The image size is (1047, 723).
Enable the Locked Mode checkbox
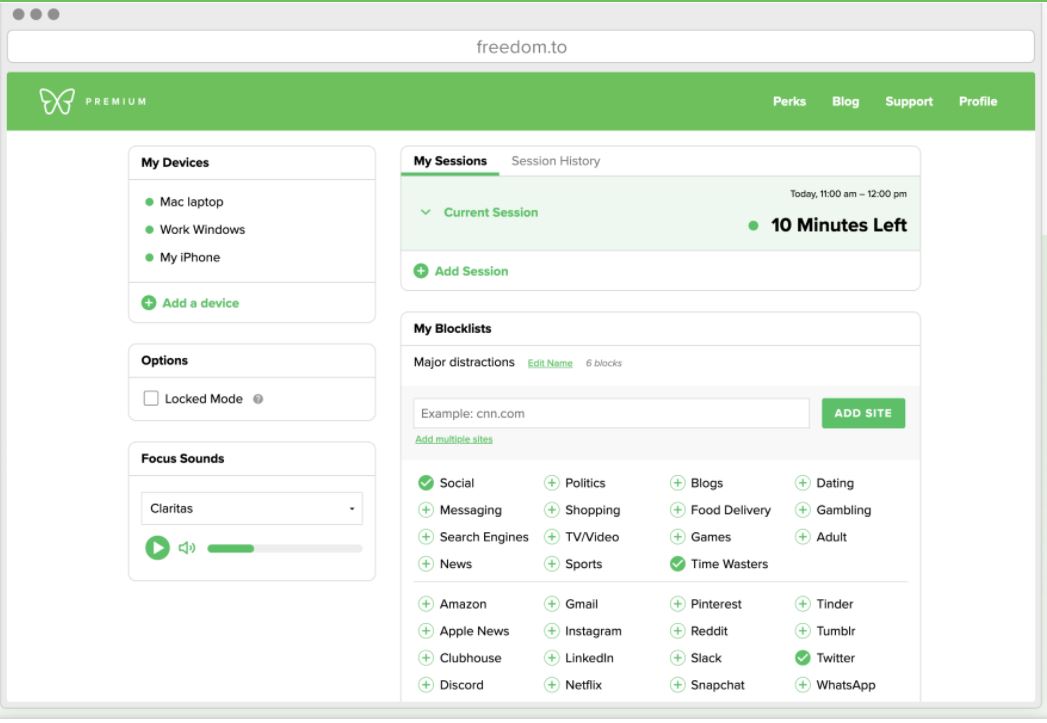pyautogui.click(x=151, y=399)
